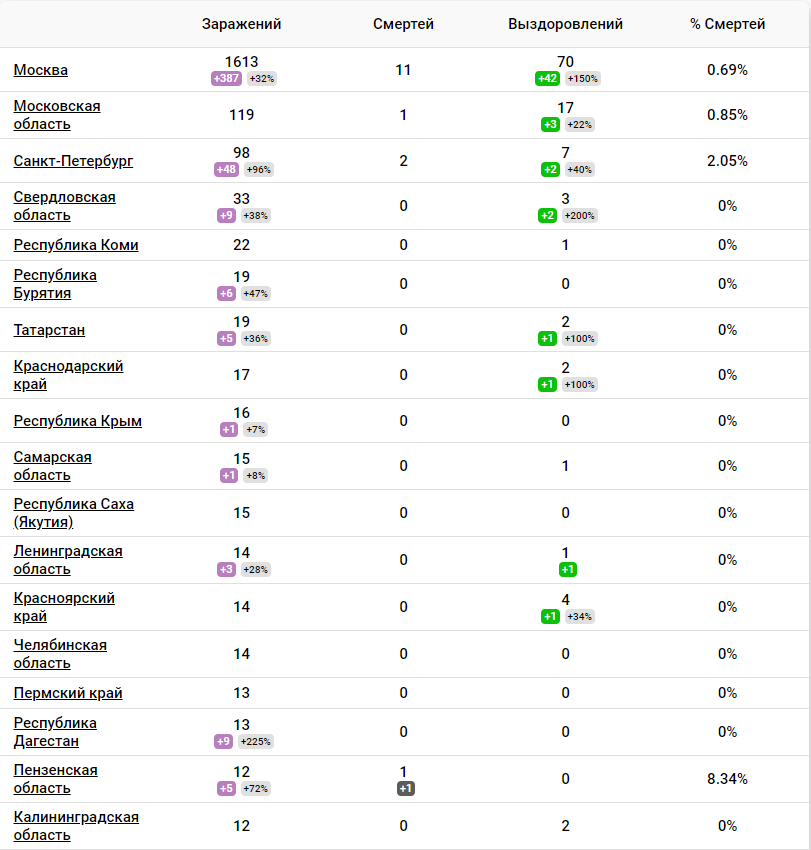
Task: Open the Москва region link
Action: click(x=38, y=70)
